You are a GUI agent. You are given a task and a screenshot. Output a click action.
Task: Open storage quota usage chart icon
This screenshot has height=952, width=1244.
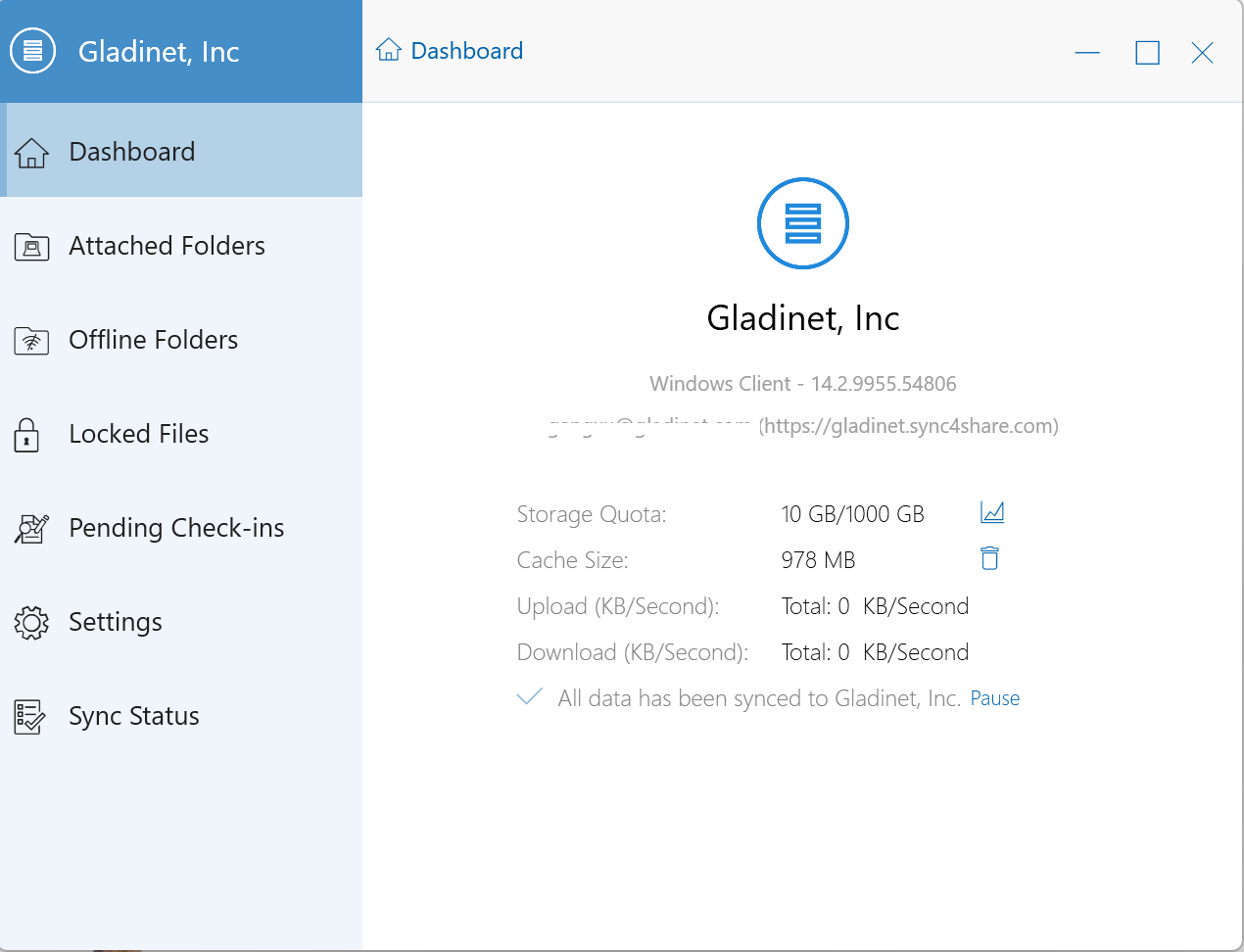pyautogui.click(x=992, y=512)
